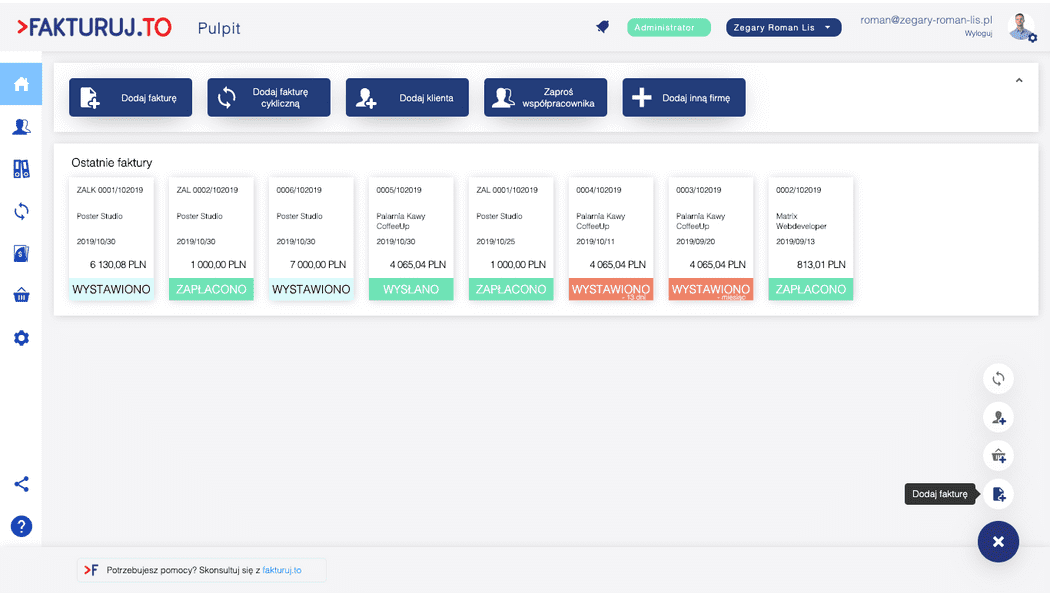Open the fakturuj.to help link in the footer
Image resolution: width=1050 pixels, height=596 pixels.
(281, 570)
